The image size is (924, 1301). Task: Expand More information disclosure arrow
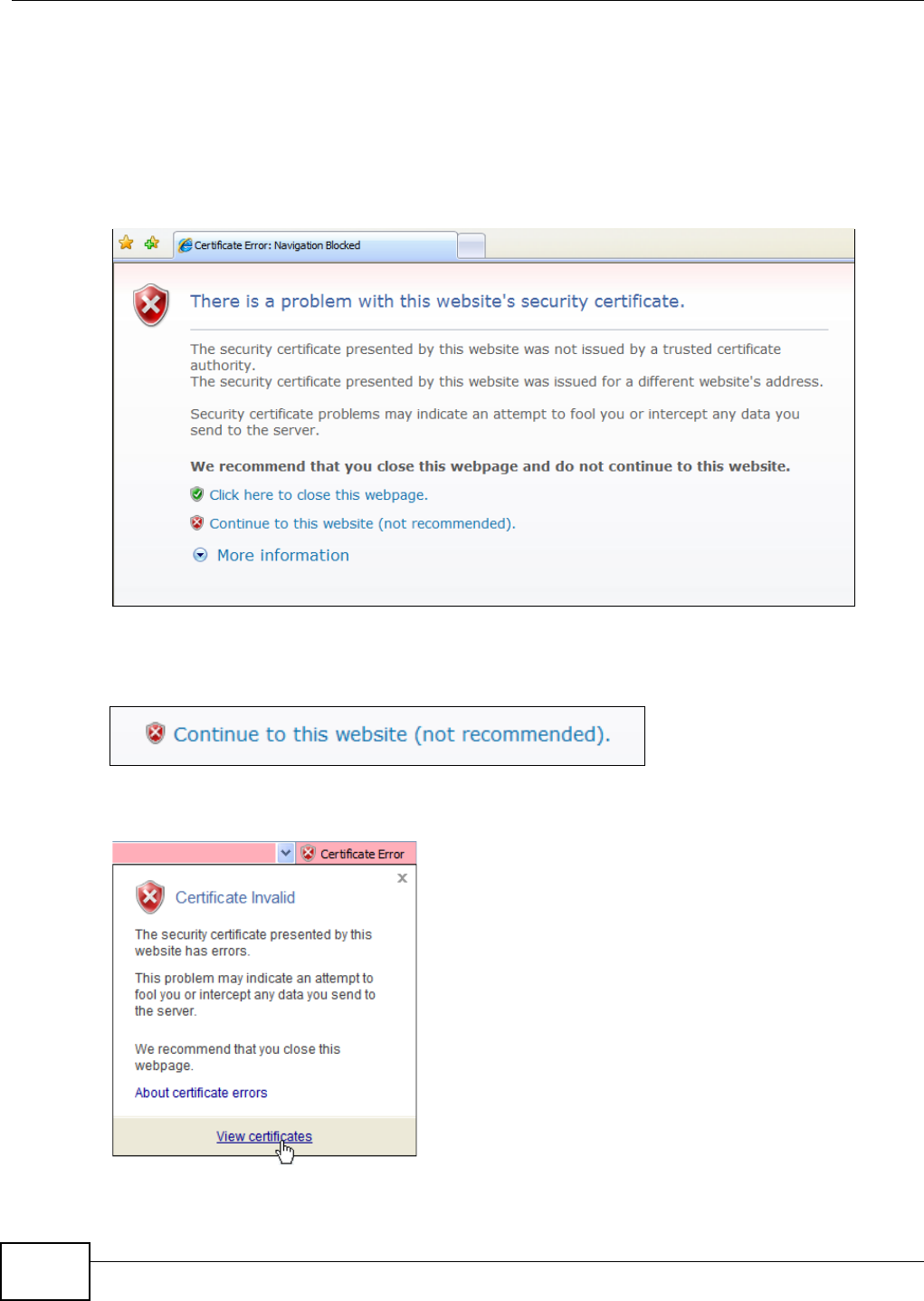pyautogui.click(x=200, y=555)
